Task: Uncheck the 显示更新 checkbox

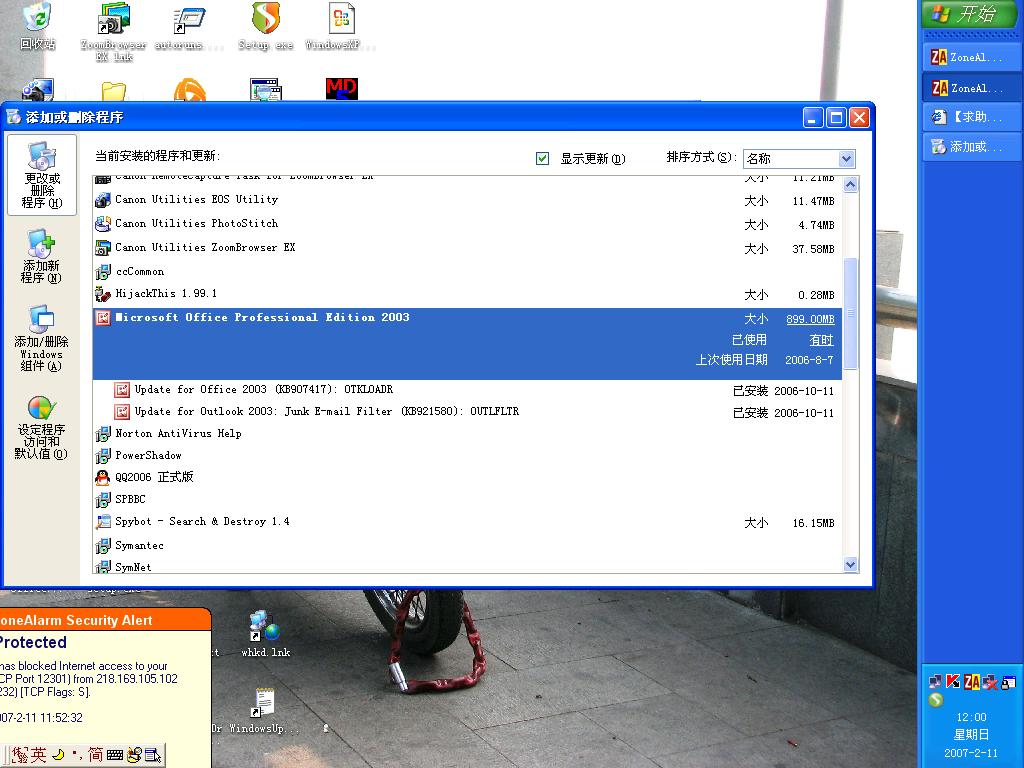Action: coord(542,158)
